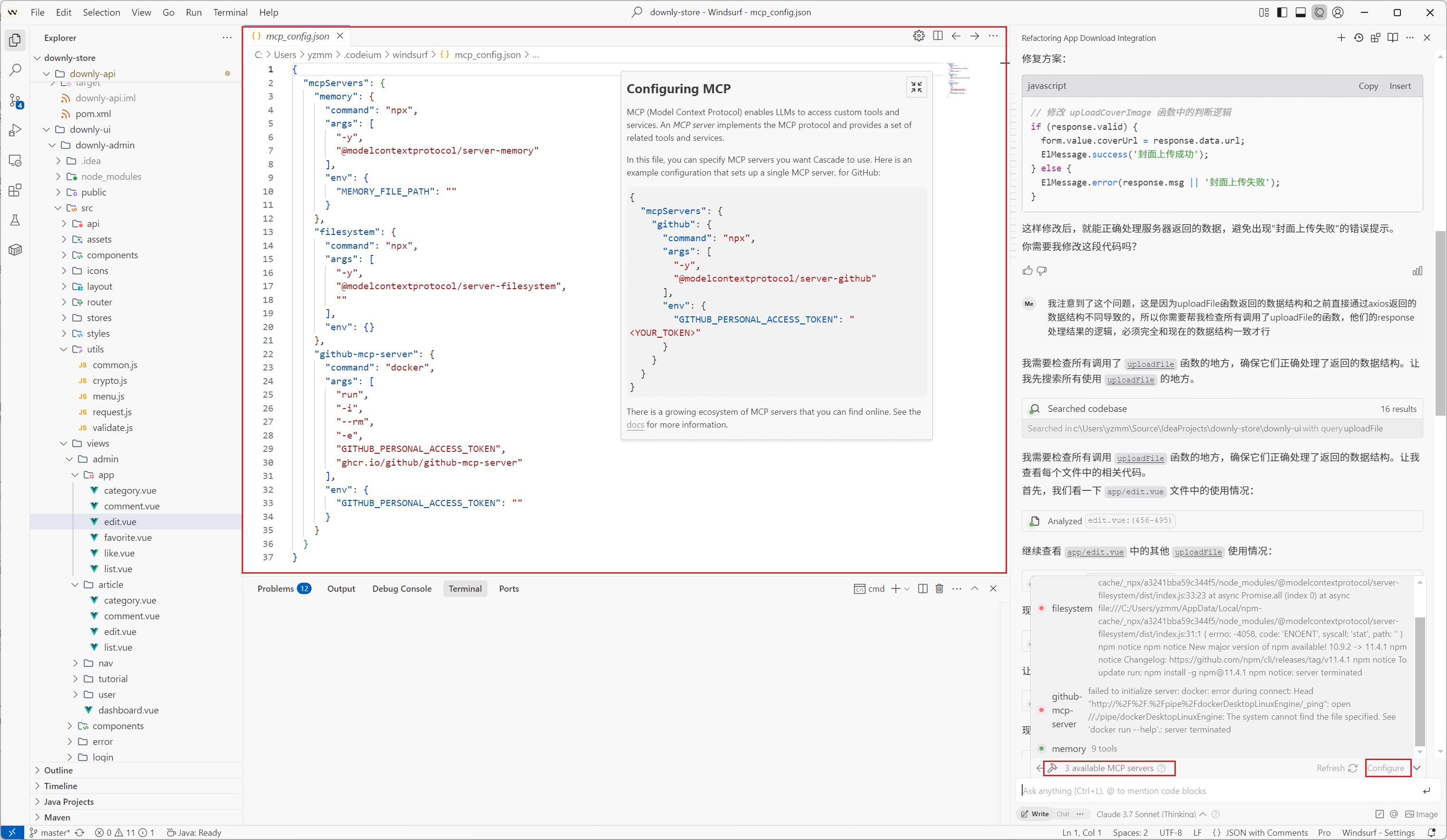Open the Extensions view
The image size is (1447, 840).
pos(16,190)
